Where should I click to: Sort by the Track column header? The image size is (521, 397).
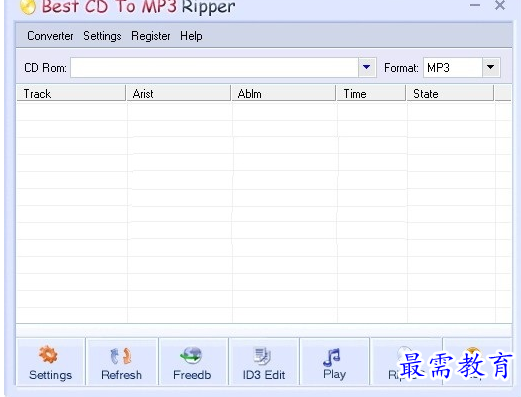pyautogui.click(x=71, y=93)
